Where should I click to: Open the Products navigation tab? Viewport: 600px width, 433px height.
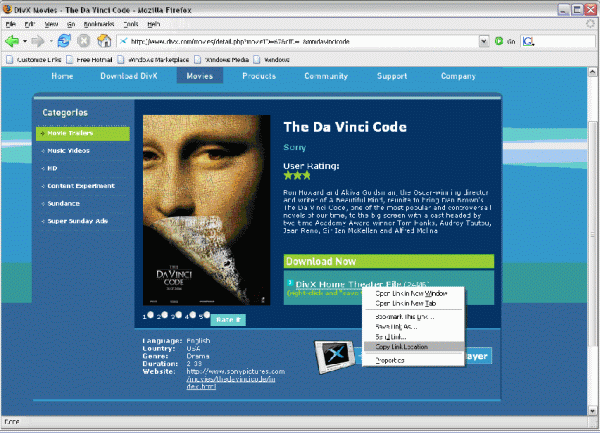pyautogui.click(x=259, y=76)
